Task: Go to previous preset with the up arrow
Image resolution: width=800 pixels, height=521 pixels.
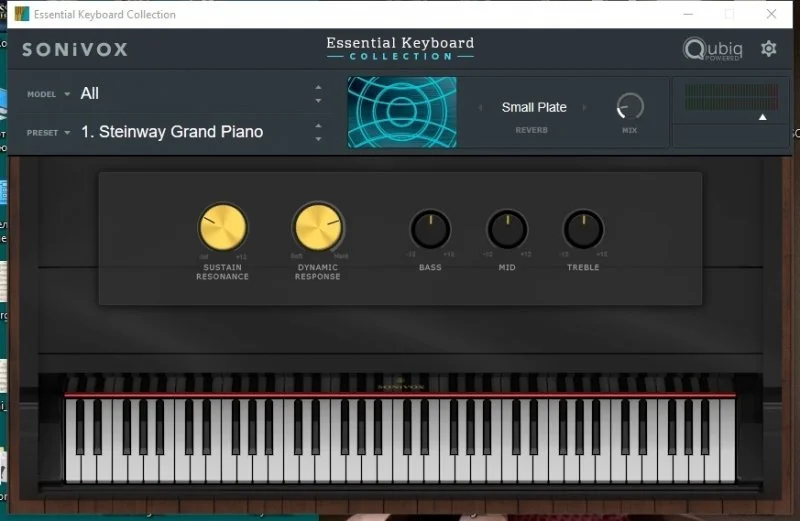Action: 318,126
